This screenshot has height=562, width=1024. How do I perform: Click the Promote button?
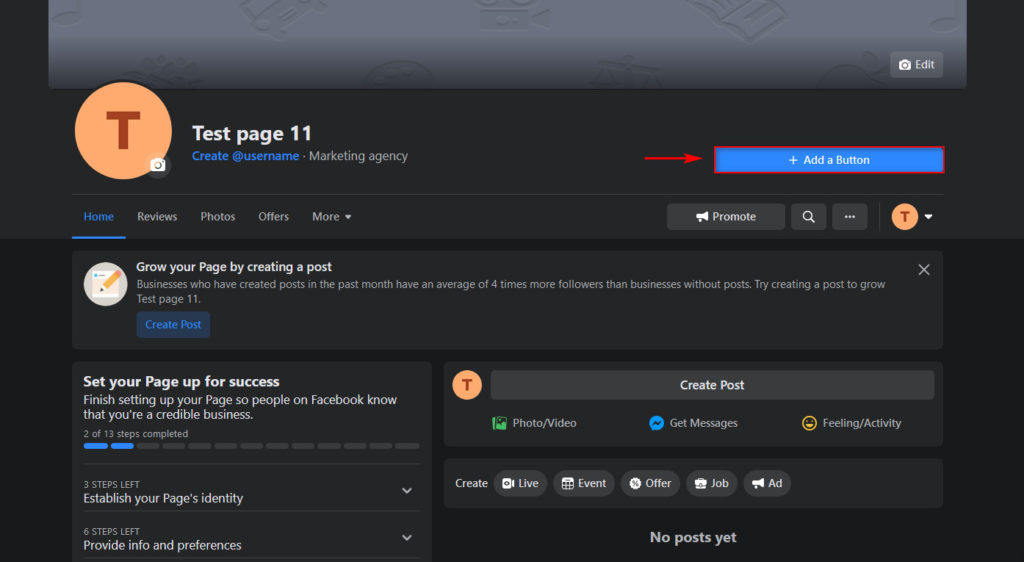726,217
